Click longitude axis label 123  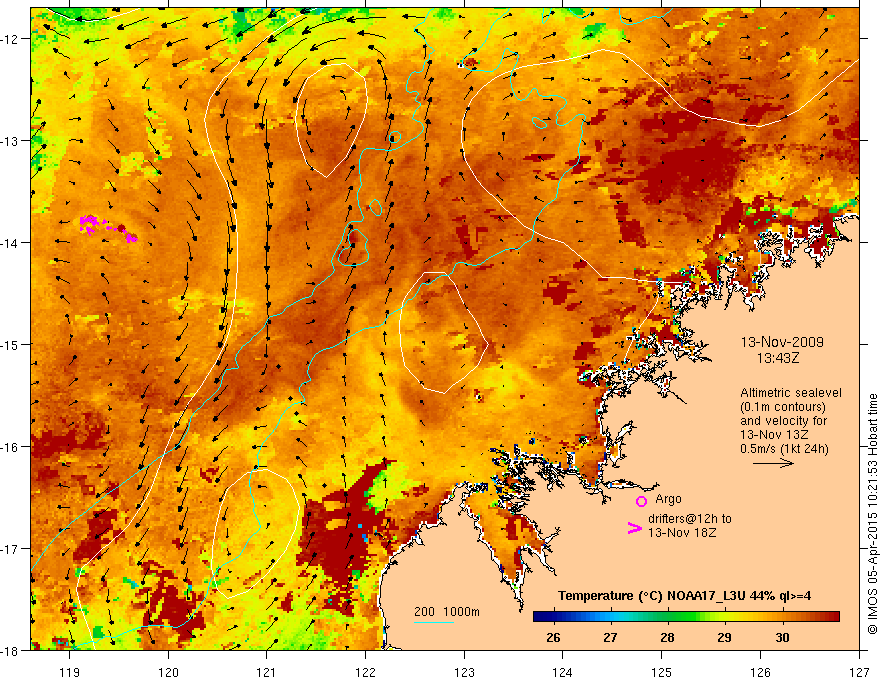(464, 672)
